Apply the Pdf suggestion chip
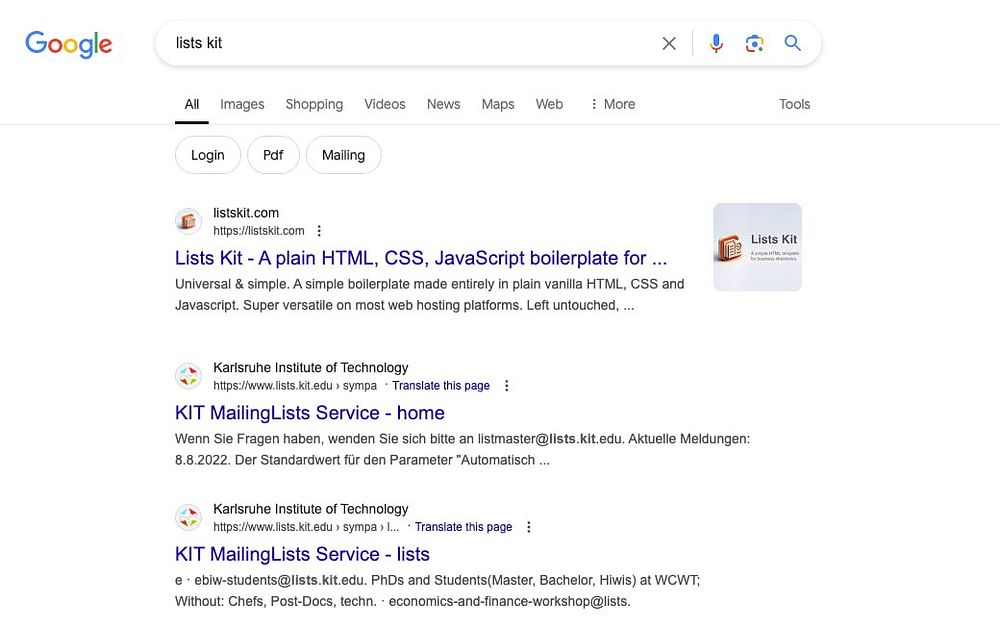 (x=273, y=155)
